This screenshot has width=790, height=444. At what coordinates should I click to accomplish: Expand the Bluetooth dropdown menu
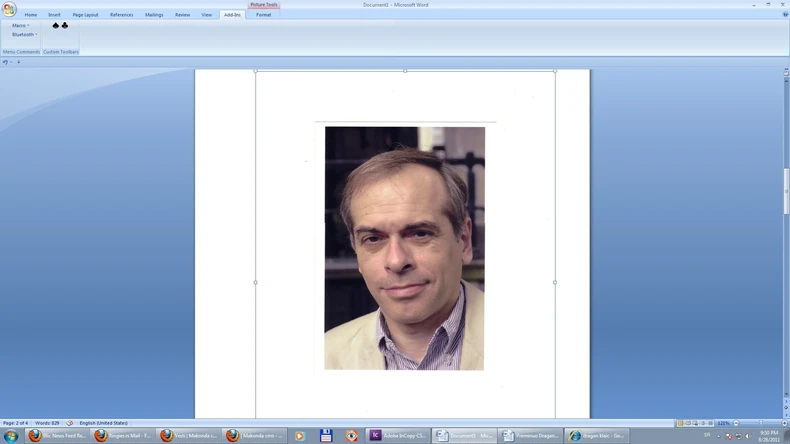[24, 34]
